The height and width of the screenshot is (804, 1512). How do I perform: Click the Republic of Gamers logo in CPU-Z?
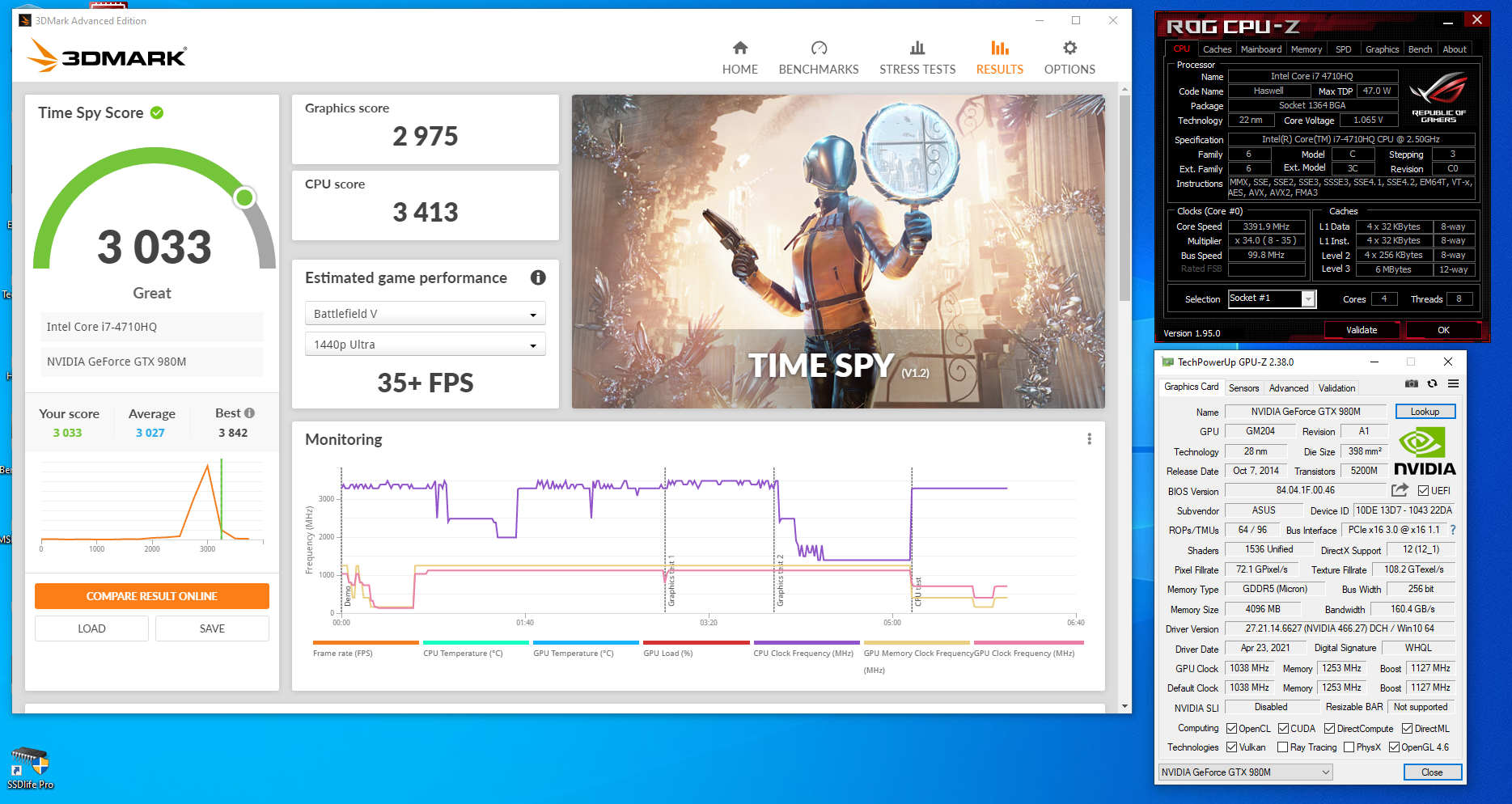tap(1438, 97)
